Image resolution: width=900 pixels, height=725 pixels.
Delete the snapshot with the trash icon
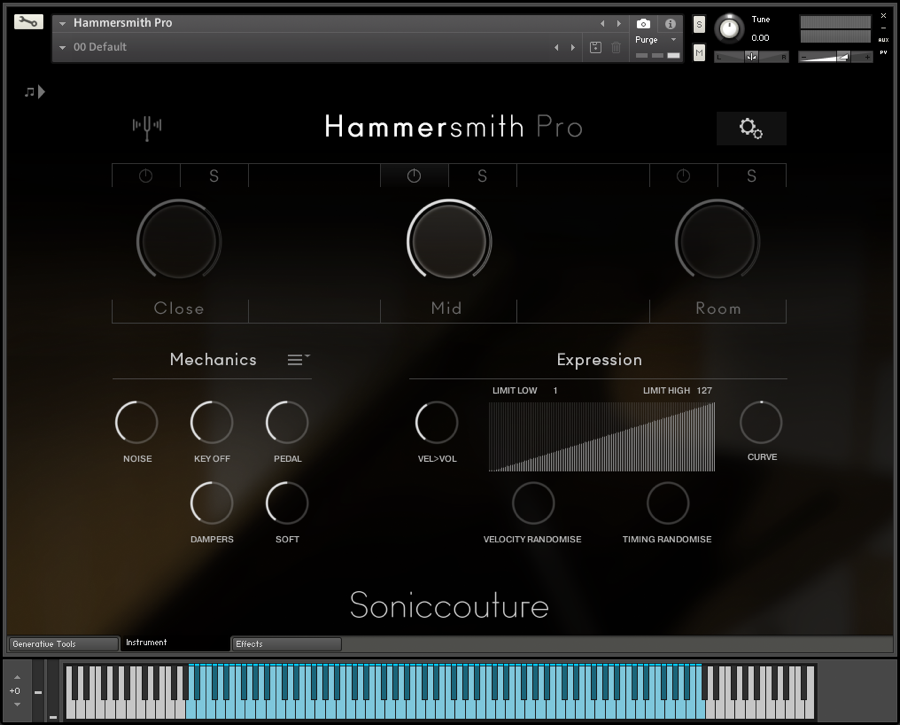616,48
